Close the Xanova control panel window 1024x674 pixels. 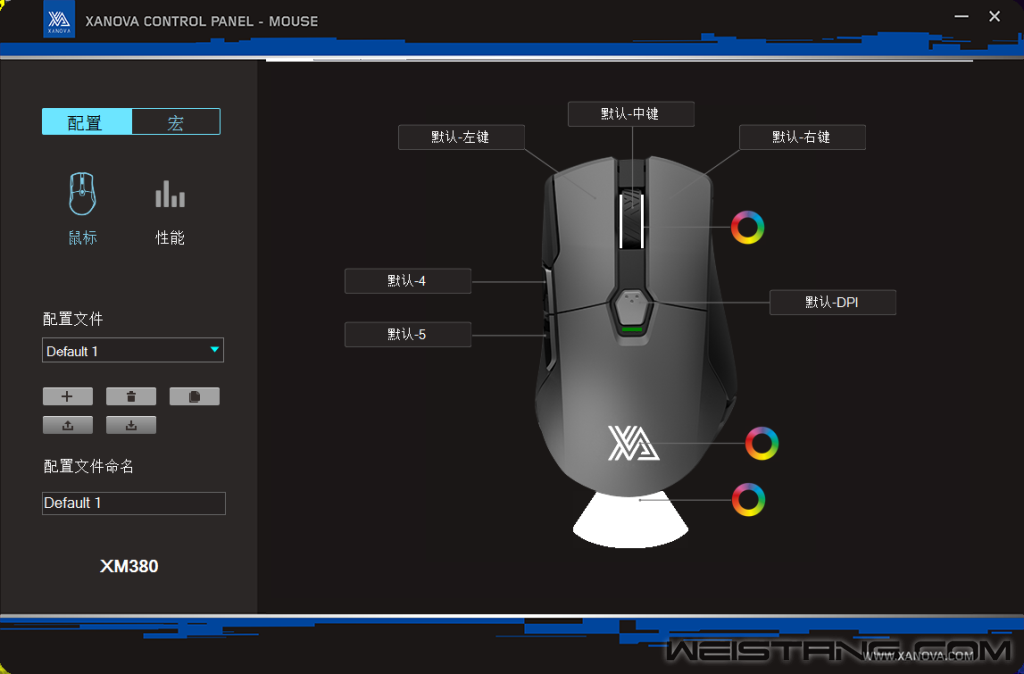click(x=994, y=16)
